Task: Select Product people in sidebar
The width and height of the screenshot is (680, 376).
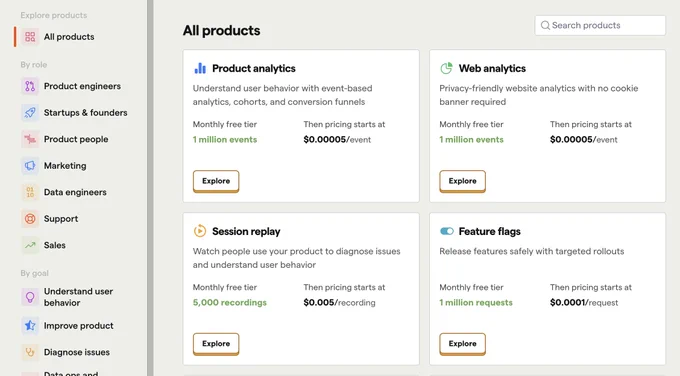Action: point(76,139)
